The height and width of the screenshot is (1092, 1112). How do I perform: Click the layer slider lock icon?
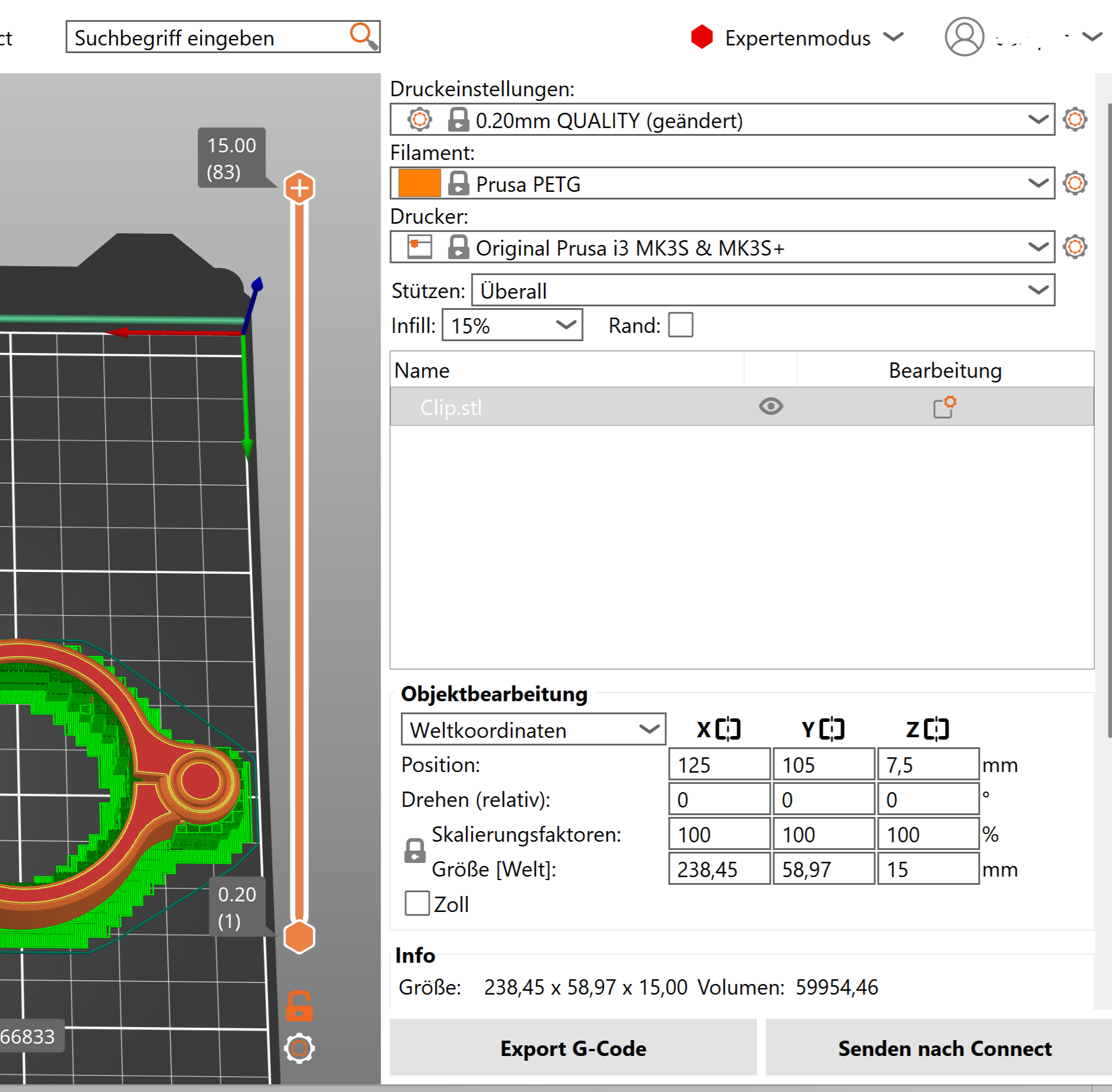tap(299, 1006)
